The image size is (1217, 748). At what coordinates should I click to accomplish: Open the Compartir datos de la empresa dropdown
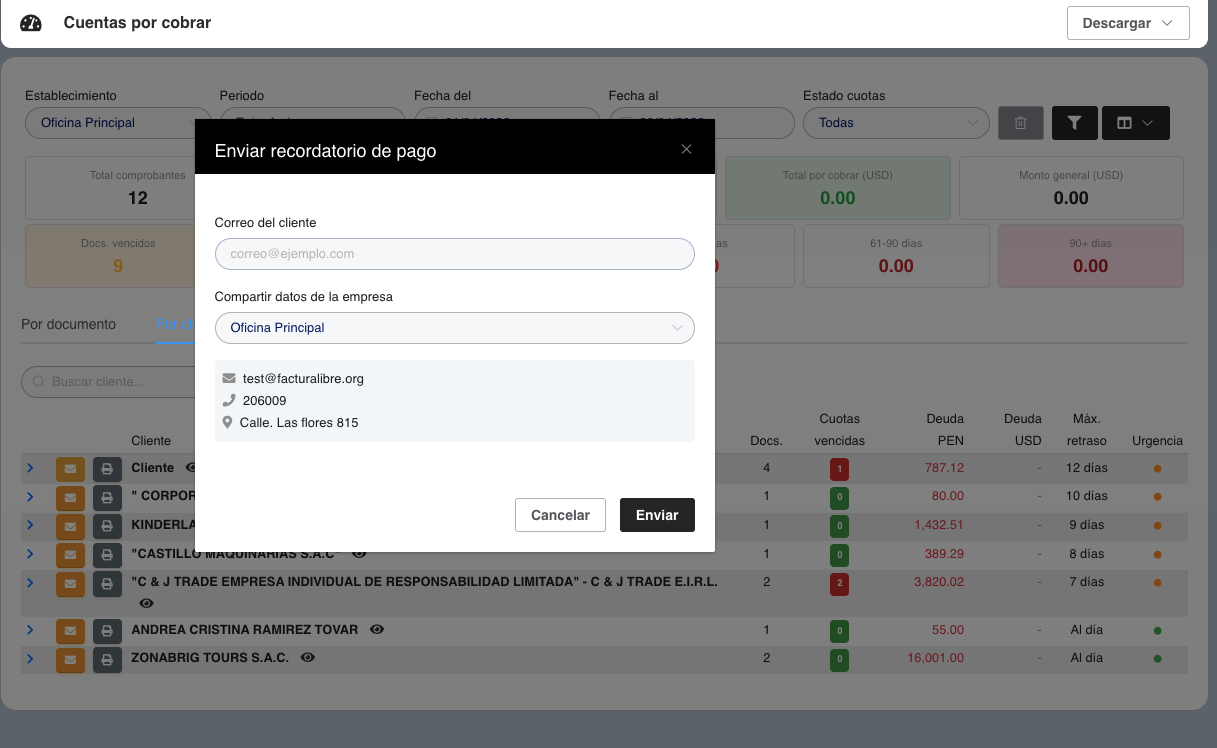(454, 328)
